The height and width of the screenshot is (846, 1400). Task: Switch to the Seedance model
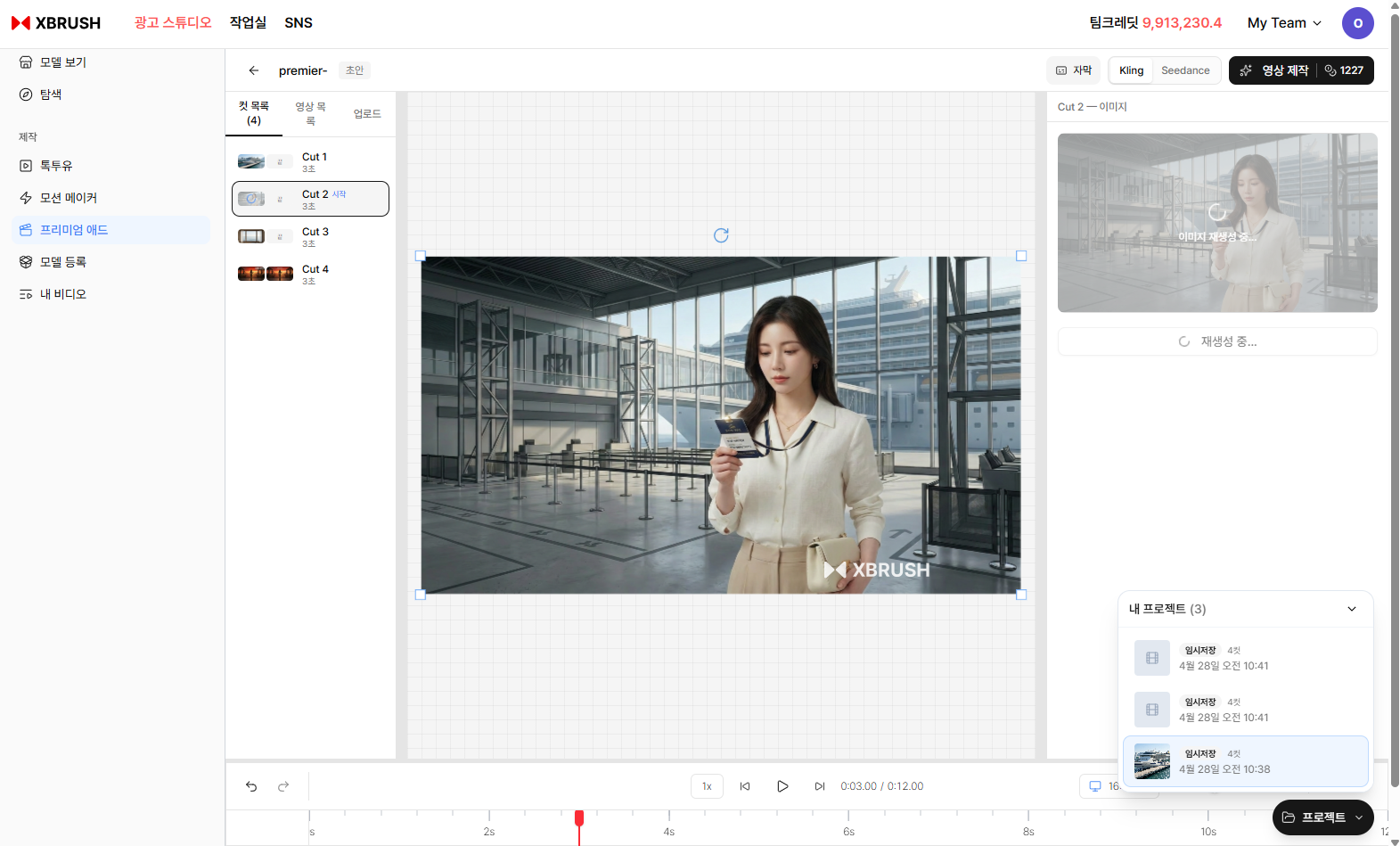1185,70
